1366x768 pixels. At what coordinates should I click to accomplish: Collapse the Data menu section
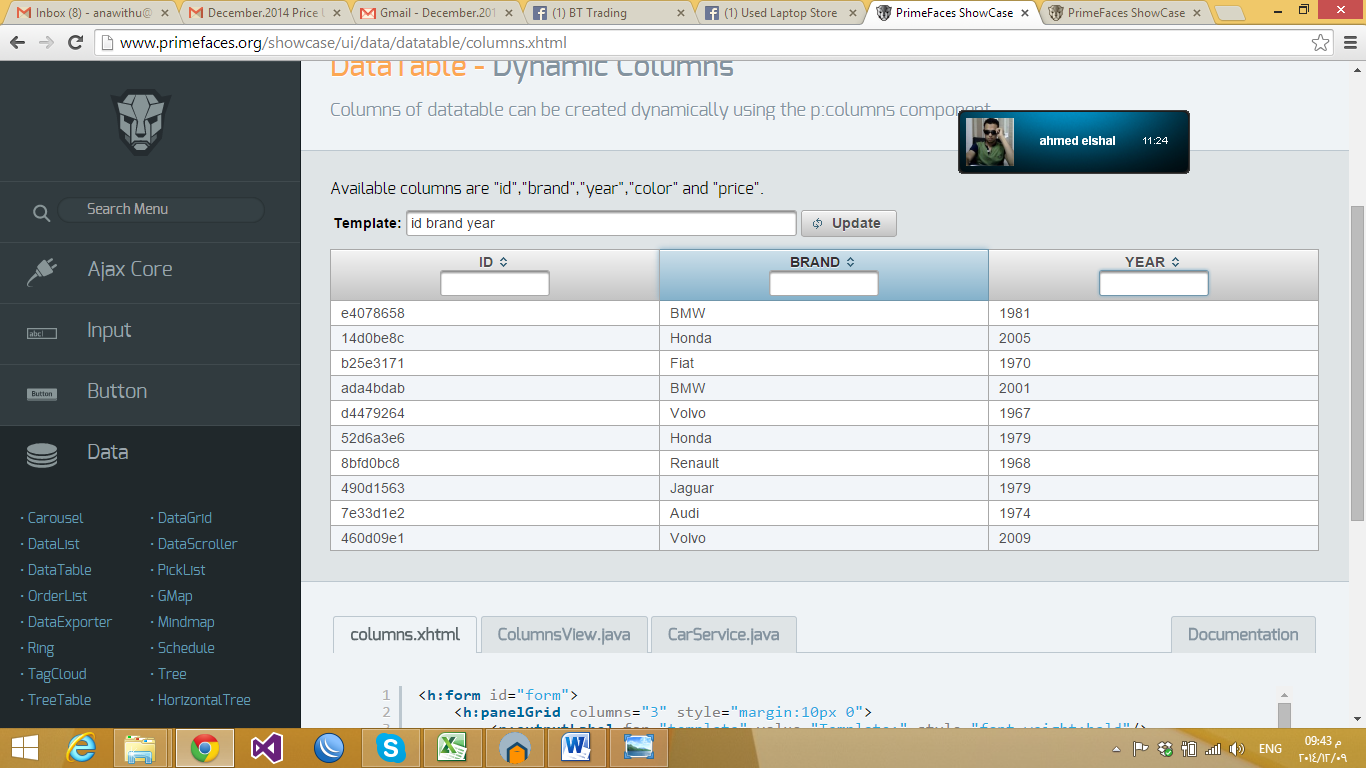(107, 452)
